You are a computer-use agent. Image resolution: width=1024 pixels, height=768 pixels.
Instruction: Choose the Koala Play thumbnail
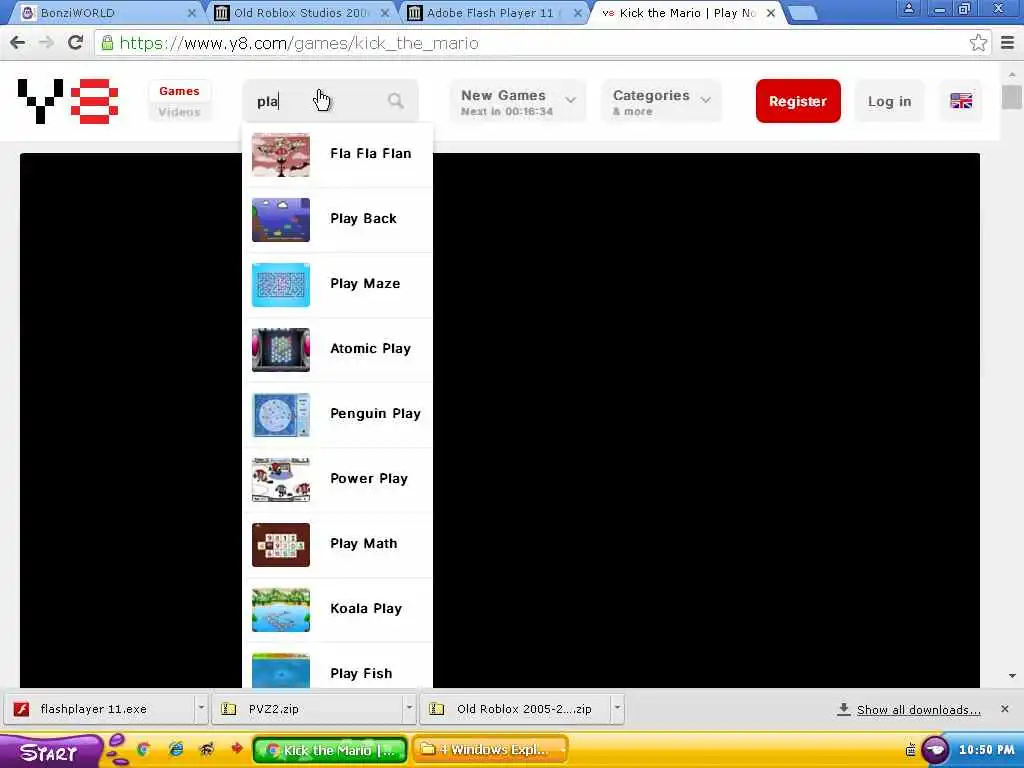coord(281,610)
